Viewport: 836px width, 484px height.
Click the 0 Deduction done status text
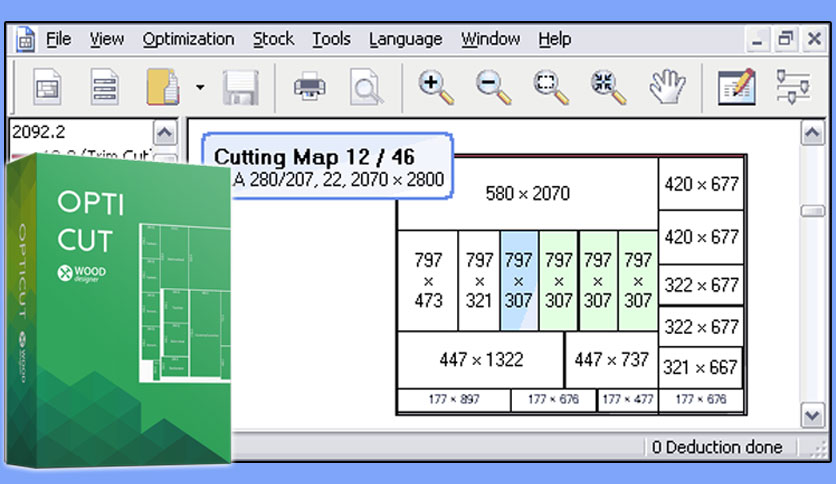point(717,447)
